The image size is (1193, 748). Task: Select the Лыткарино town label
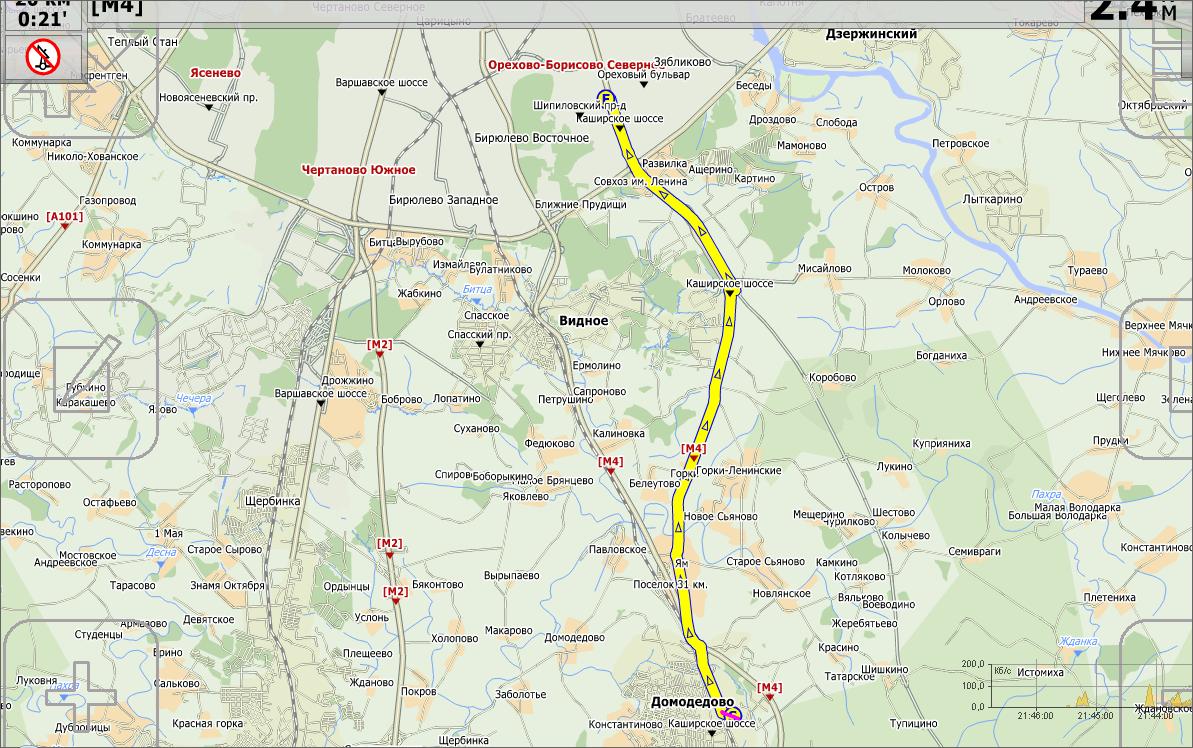(x=992, y=199)
